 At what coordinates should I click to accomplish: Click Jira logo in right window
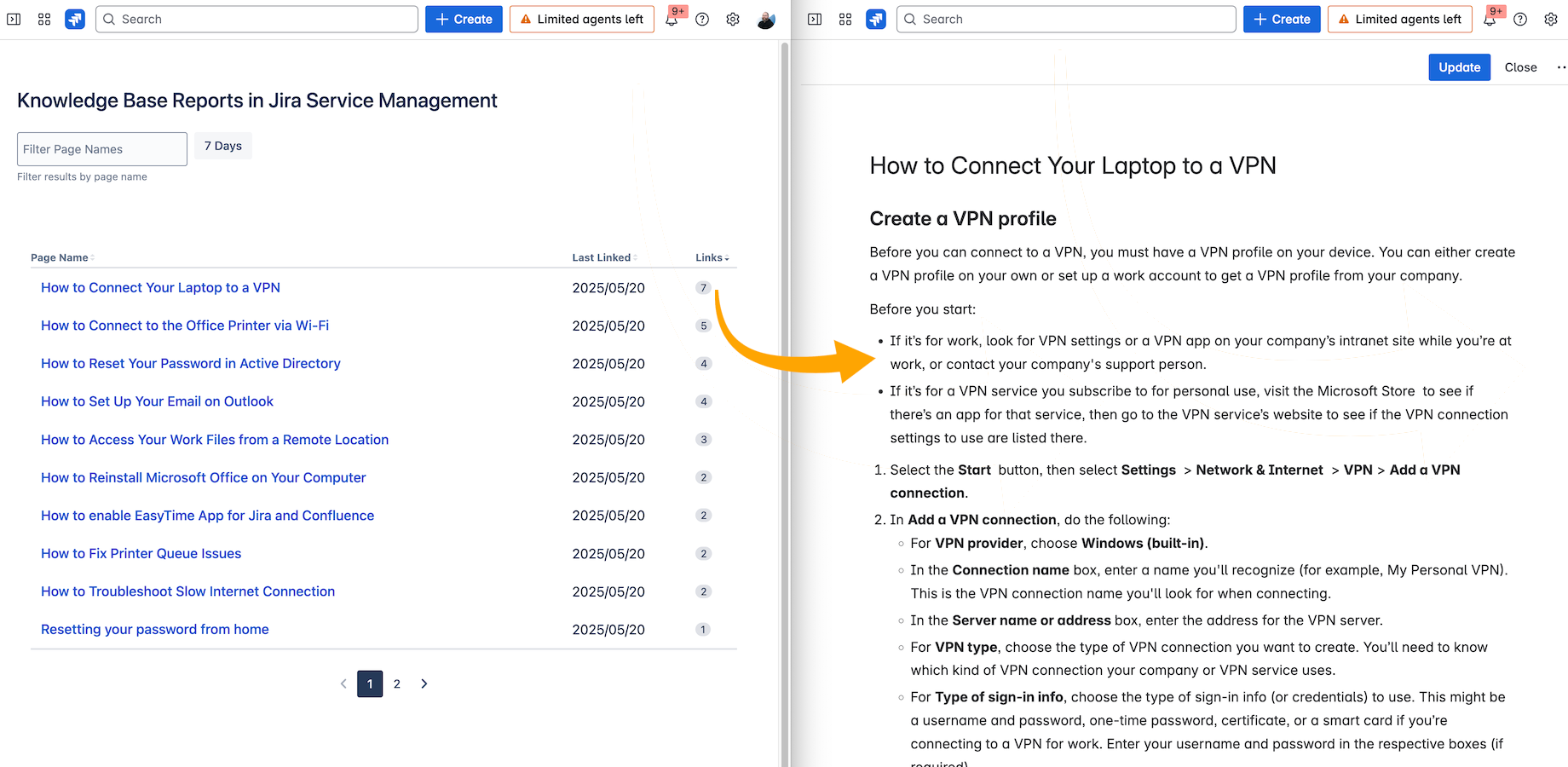coord(876,19)
